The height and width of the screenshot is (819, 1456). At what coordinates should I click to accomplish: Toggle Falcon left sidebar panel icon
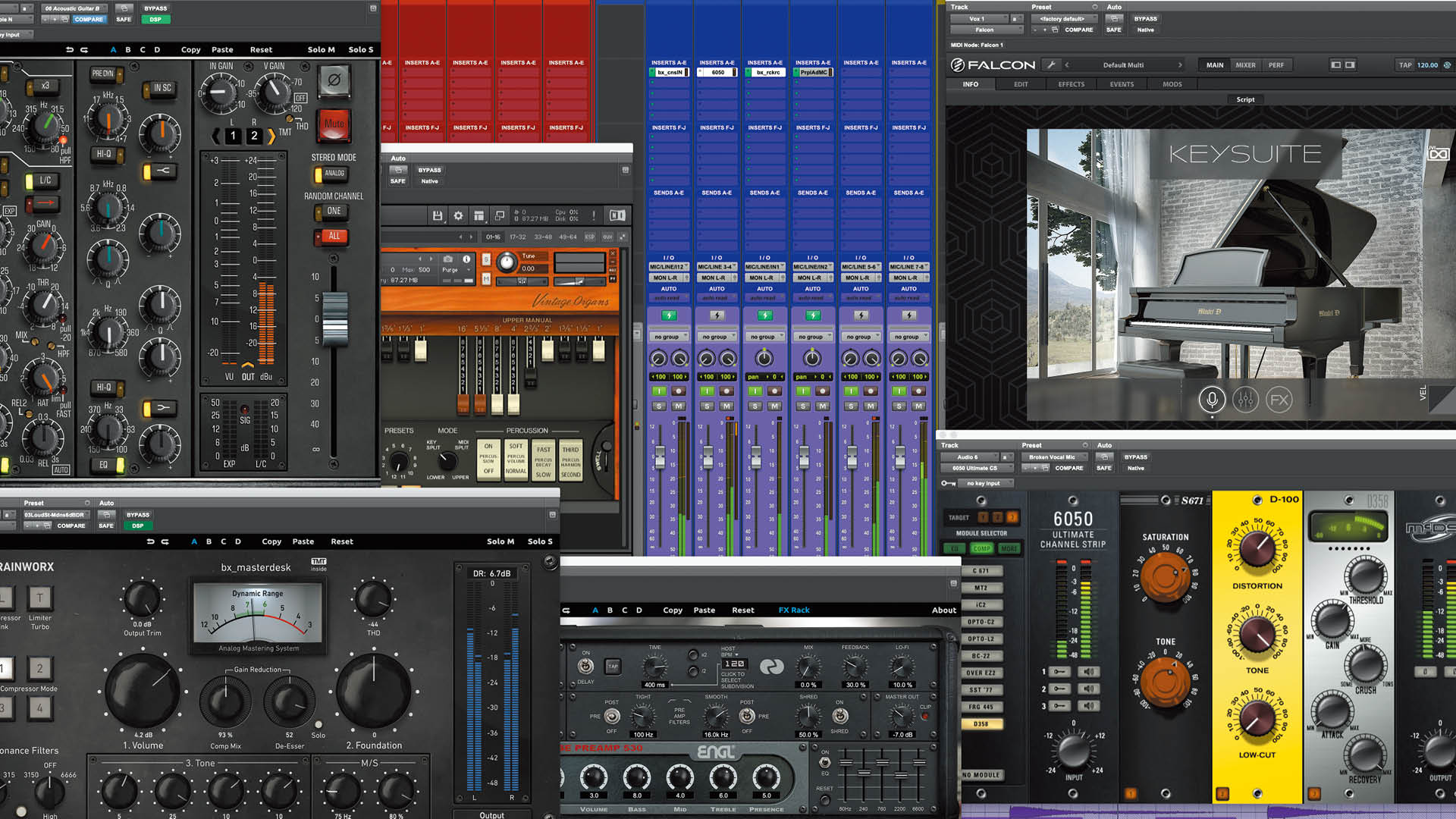click(1336, 65)
